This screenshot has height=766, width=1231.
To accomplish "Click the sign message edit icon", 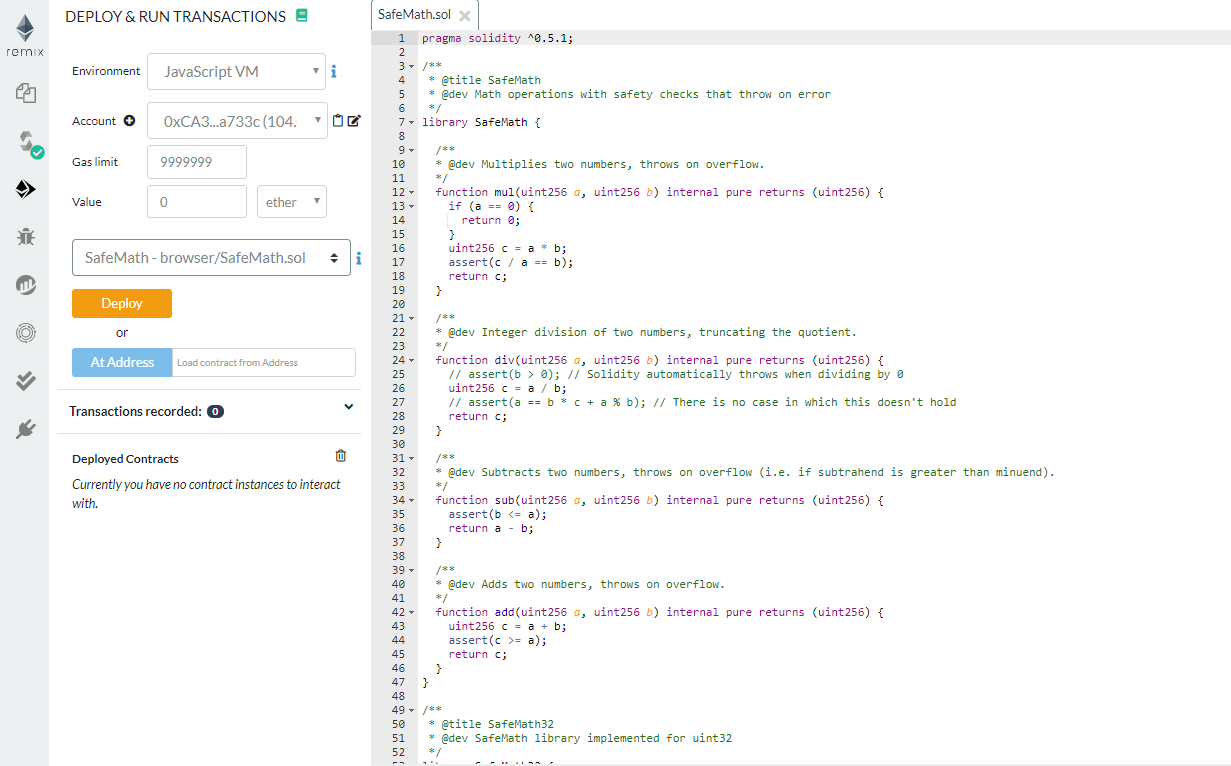I will pyautogui.click(x=354, y=121).
